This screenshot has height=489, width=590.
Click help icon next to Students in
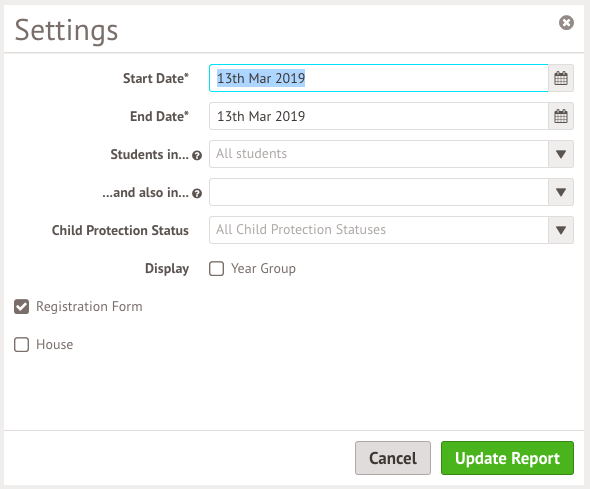197,155
